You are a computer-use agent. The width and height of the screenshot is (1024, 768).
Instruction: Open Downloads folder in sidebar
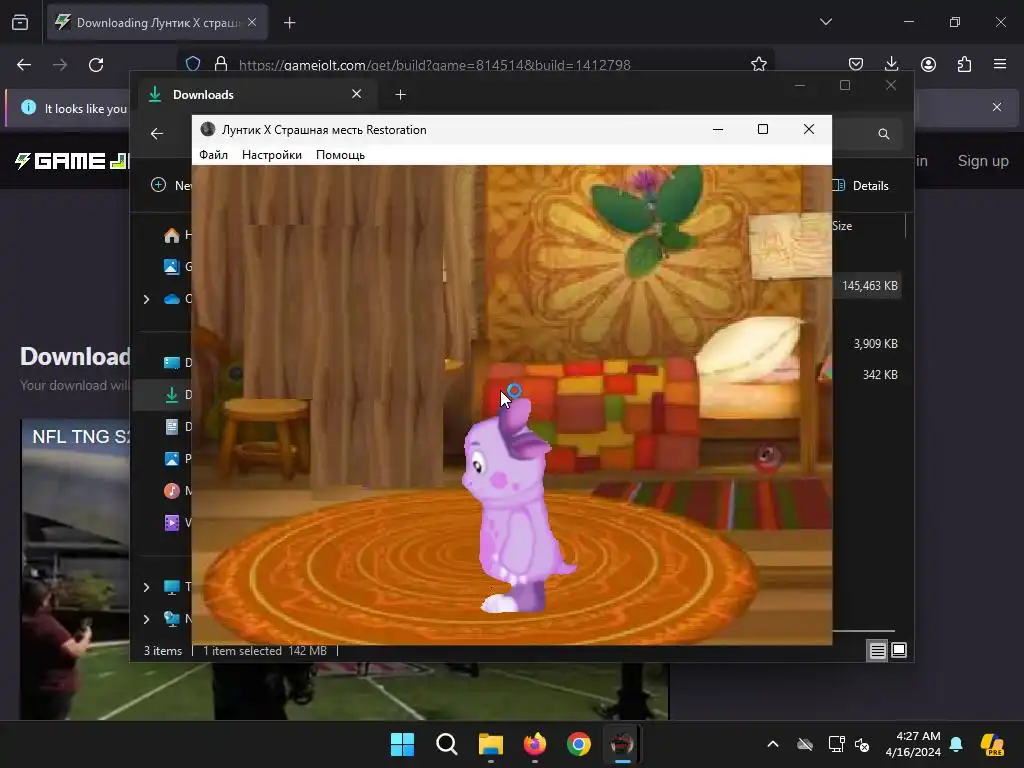pyautogui.click(x=172, y=394)
